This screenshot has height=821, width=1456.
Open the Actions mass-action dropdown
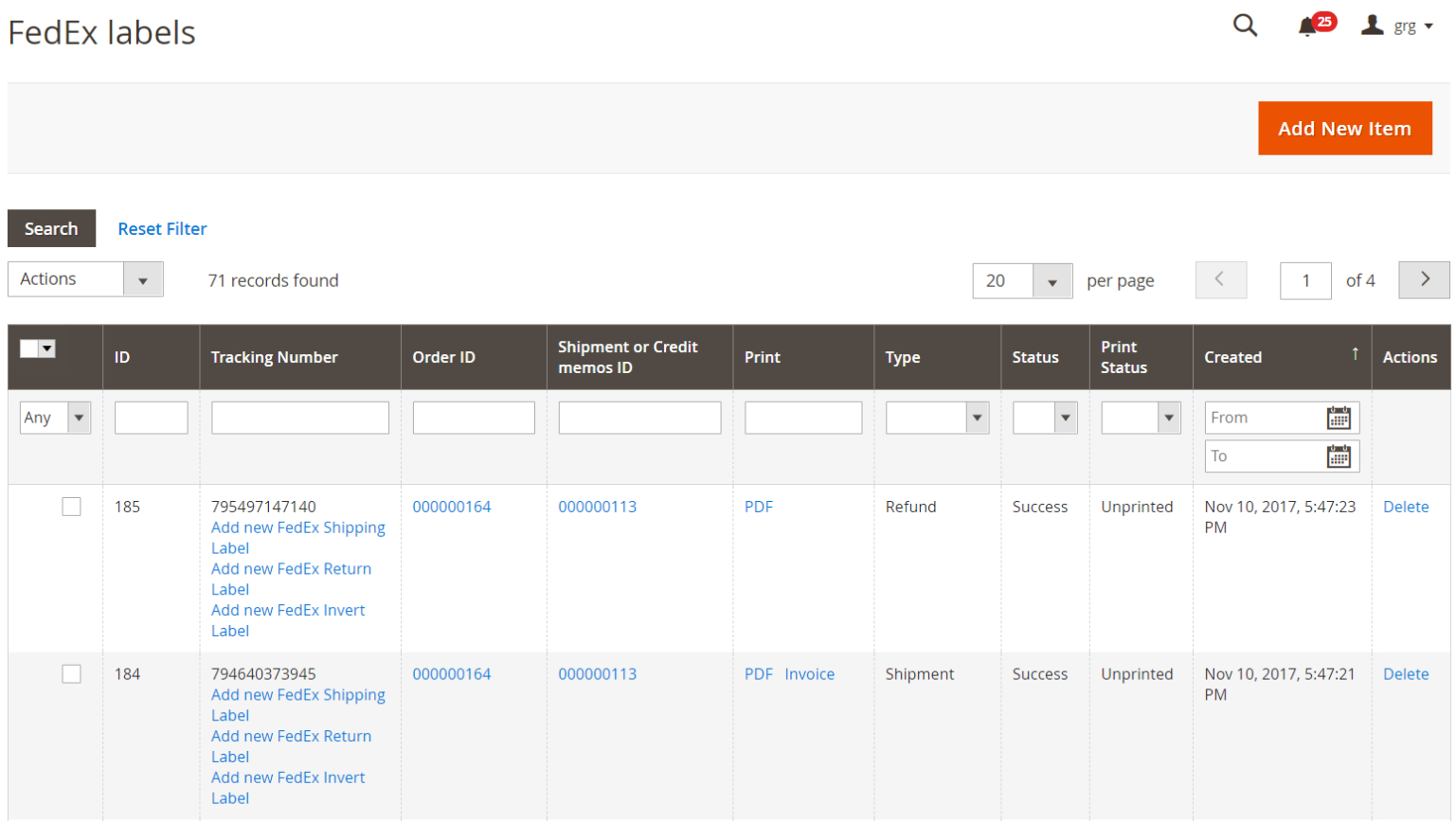(x=85, y=279)
